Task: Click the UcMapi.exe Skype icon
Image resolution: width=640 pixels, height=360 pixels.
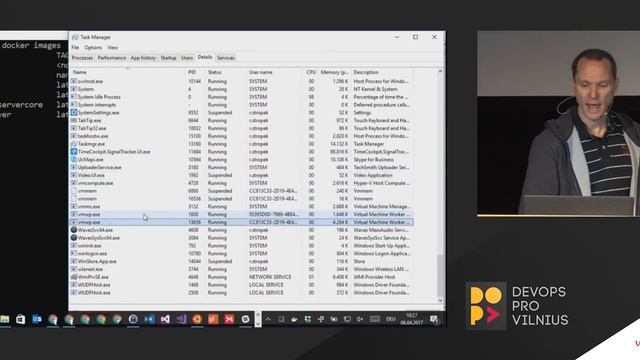Action: [x=74, y=160]
